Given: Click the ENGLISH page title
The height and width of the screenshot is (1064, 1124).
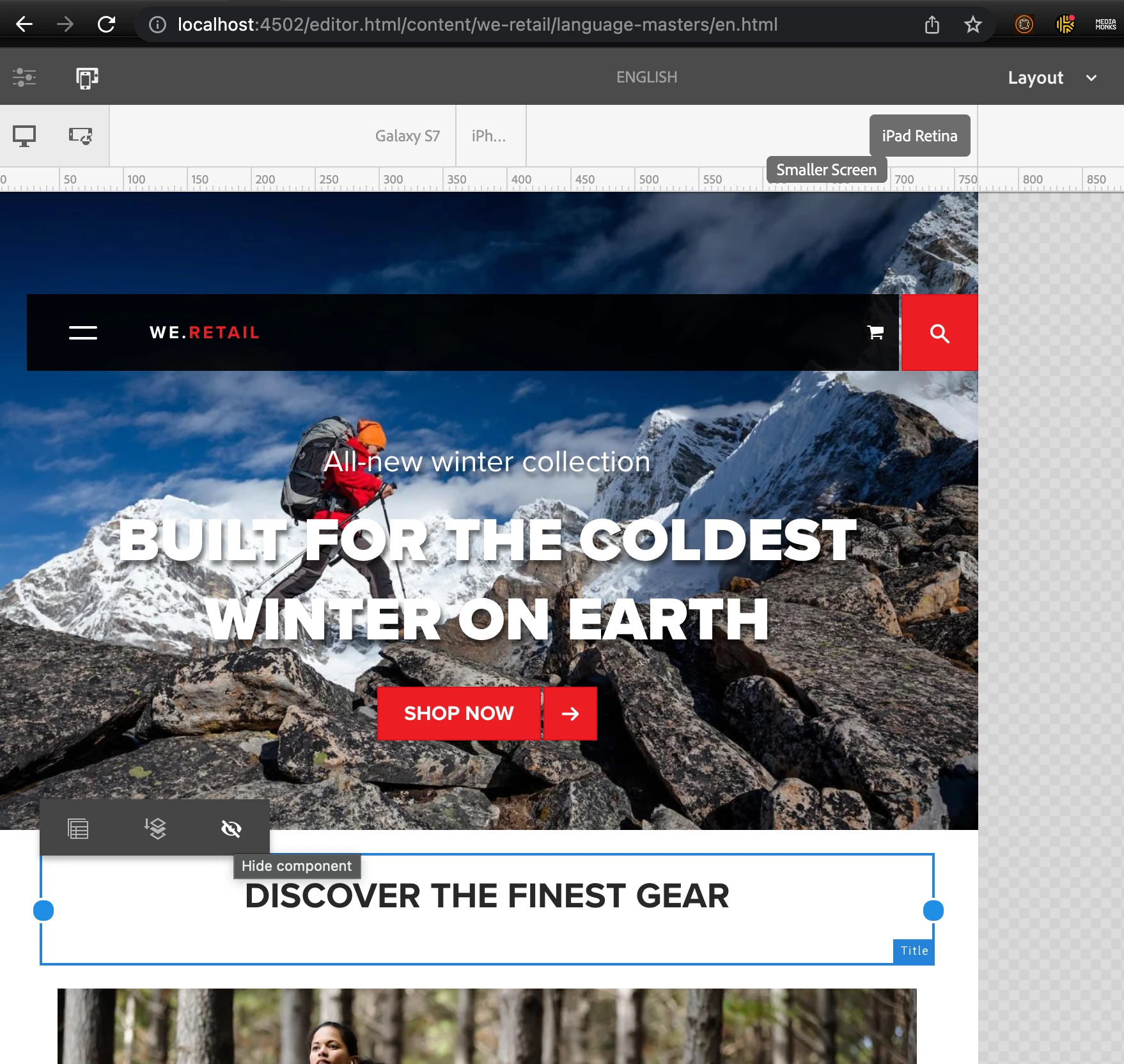Looking at the screenshot, I should pos(646,77).
